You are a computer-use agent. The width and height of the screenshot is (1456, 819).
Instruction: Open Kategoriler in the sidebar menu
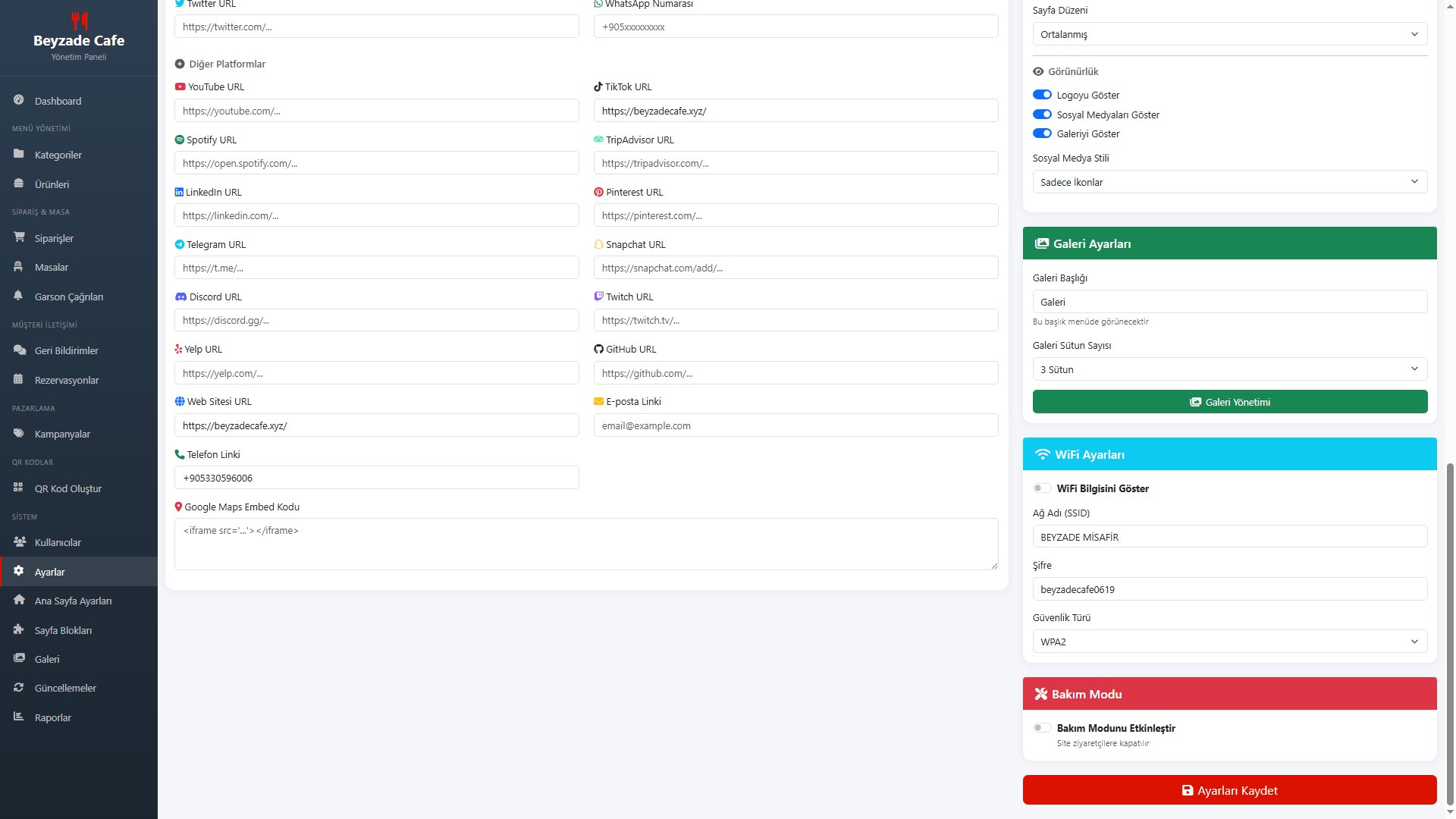(x=58, y=155)
